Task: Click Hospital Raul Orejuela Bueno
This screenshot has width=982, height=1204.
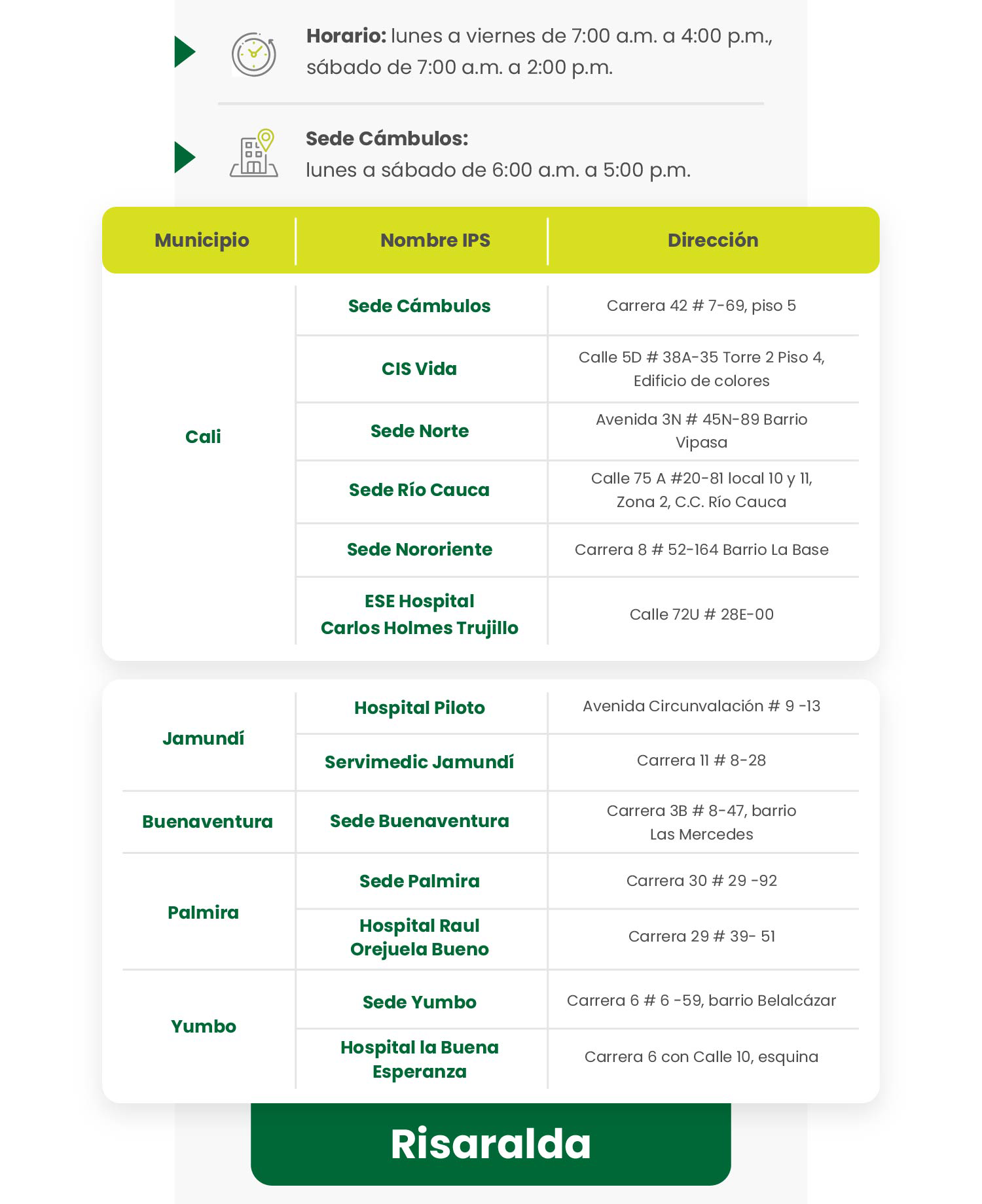Action: pyautogui.click(x=419, y=937)
